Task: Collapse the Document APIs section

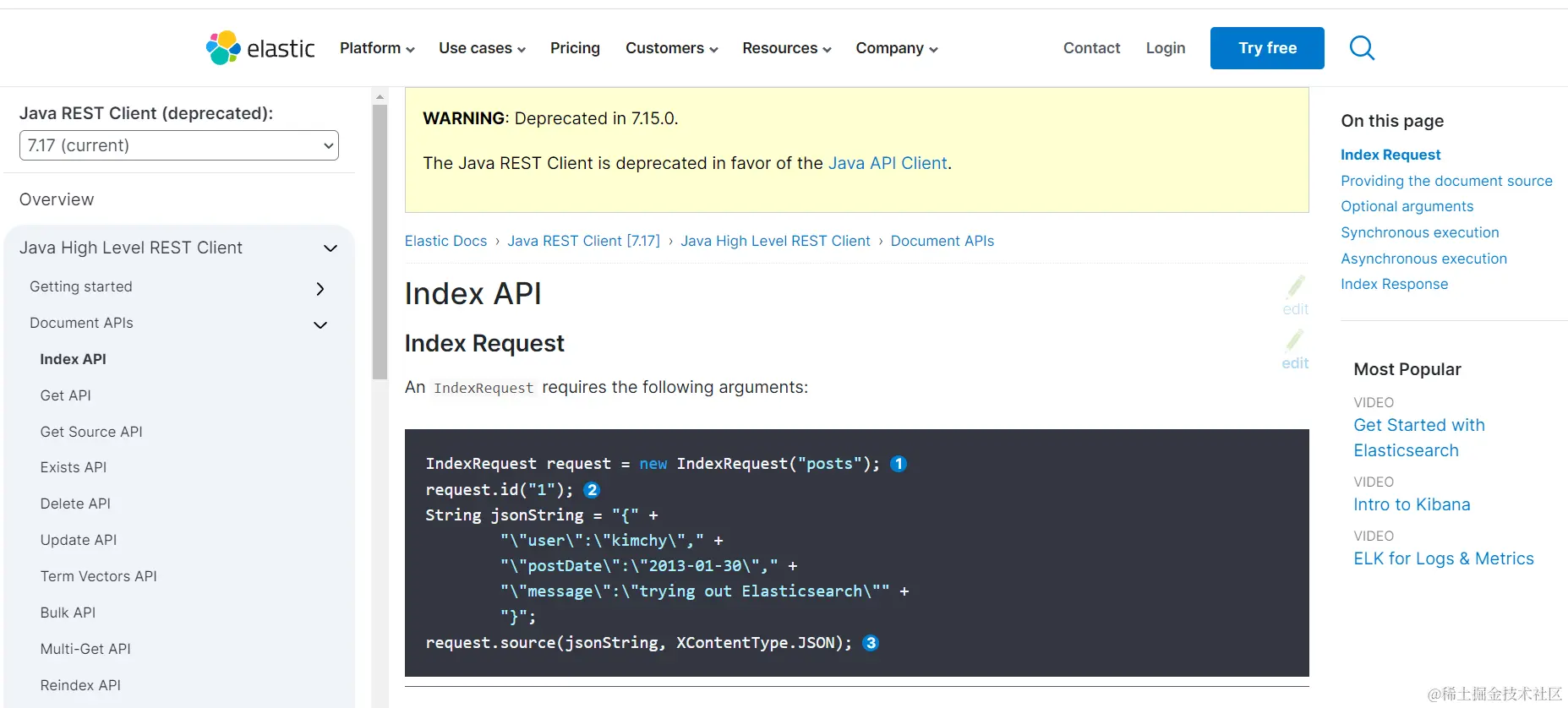Action: pyautogui.click(x=320, y=324)
